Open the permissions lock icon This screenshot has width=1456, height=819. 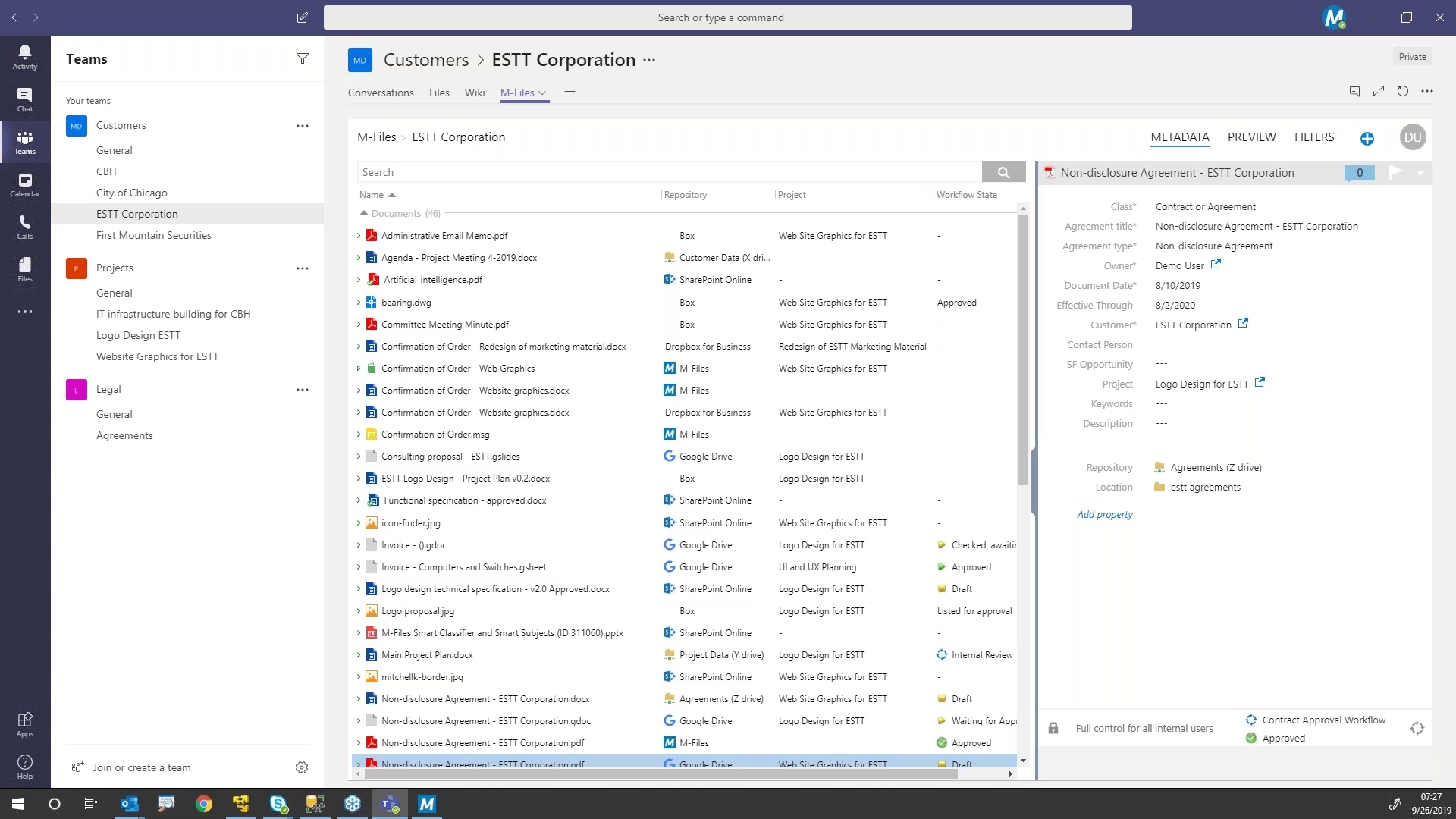click(x=1053, y=728)
